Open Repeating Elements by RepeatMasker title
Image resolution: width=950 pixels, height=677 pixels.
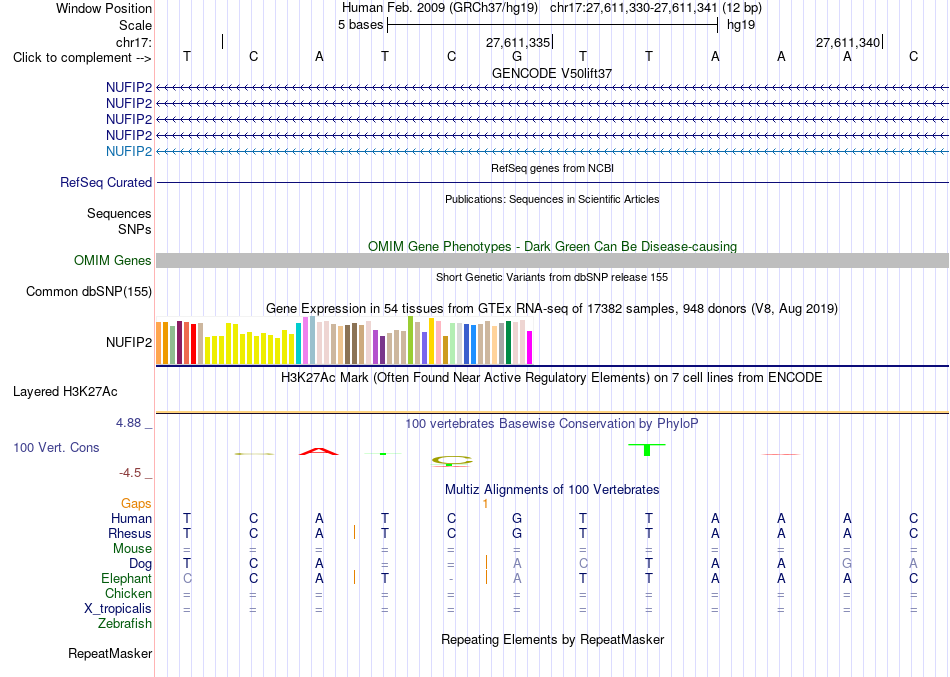(x=552, y=639)
